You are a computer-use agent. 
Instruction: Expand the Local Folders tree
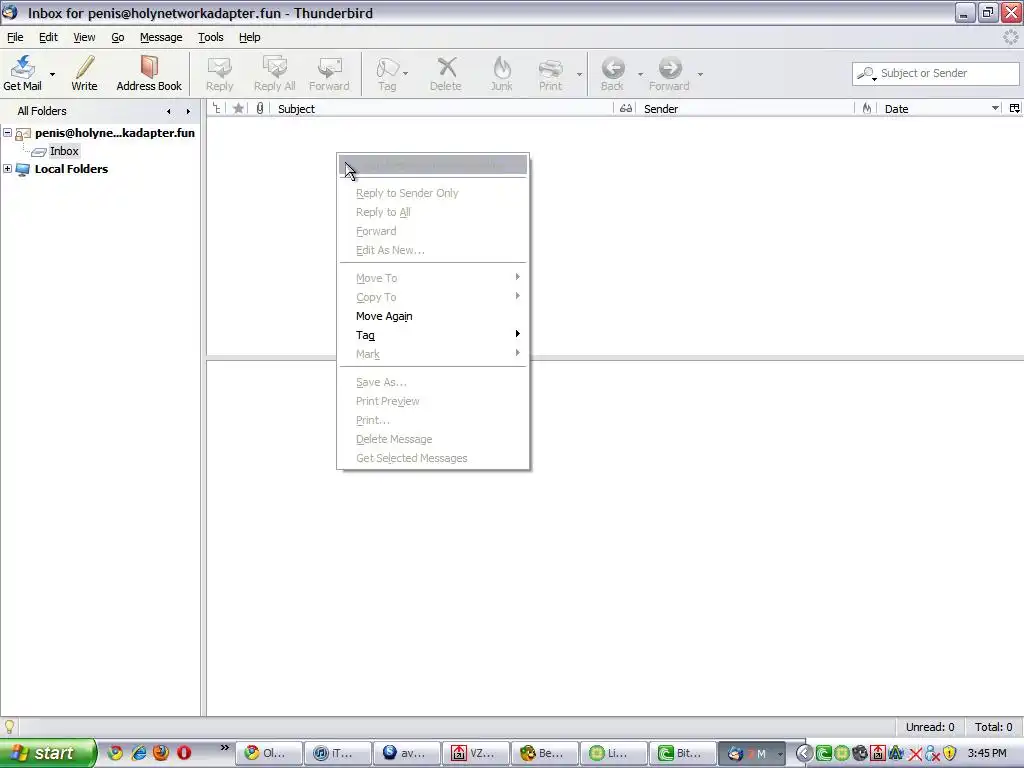pos(8,168)
